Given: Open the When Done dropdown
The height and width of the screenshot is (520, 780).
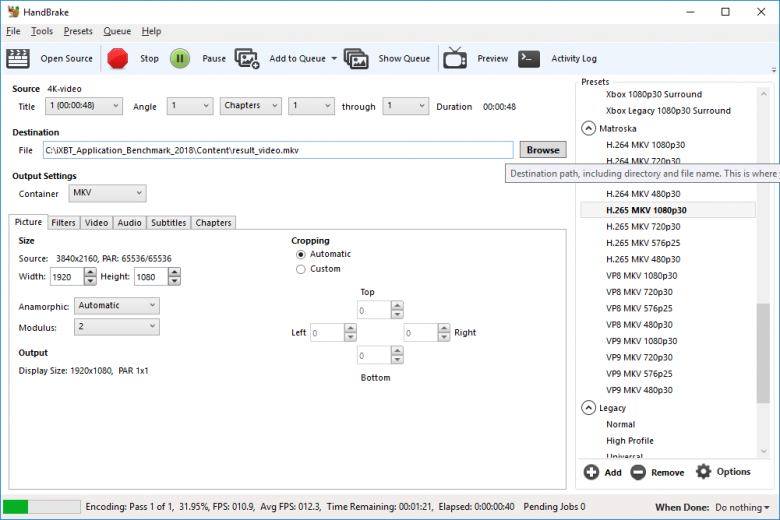Looking at the screenshot, I should coord(742,508).
